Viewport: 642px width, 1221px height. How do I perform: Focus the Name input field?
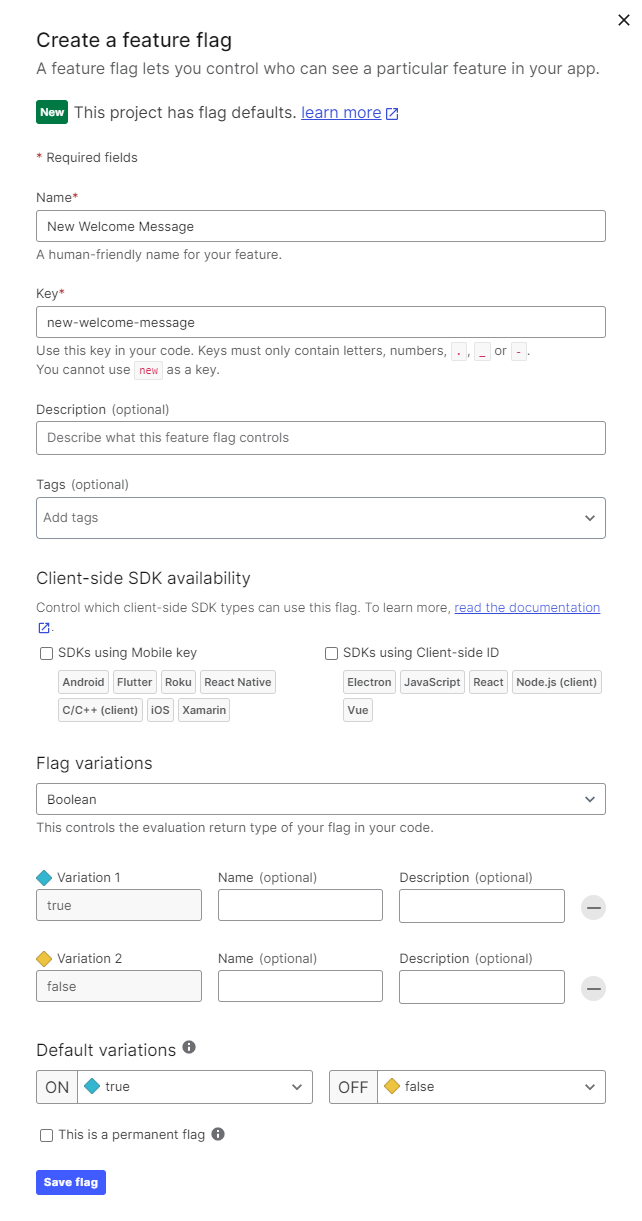coord(321,226)
